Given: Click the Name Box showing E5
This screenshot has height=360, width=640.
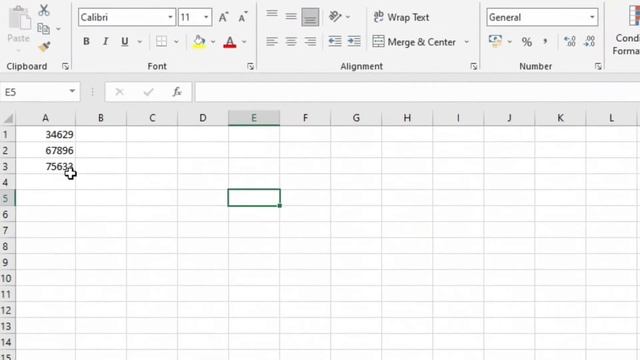Looking at the screenshot, I should pos(33,92).
